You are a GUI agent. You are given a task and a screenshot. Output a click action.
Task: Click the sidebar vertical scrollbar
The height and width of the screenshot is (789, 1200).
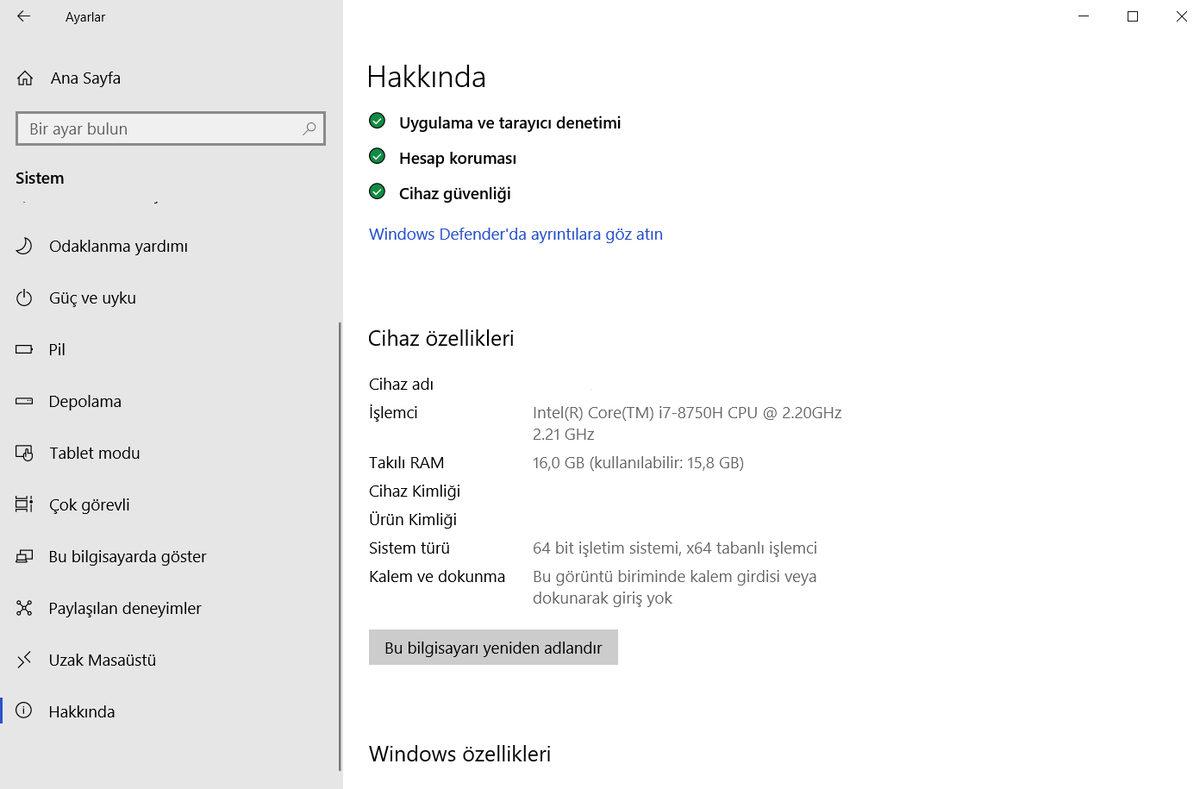(340, 545)
